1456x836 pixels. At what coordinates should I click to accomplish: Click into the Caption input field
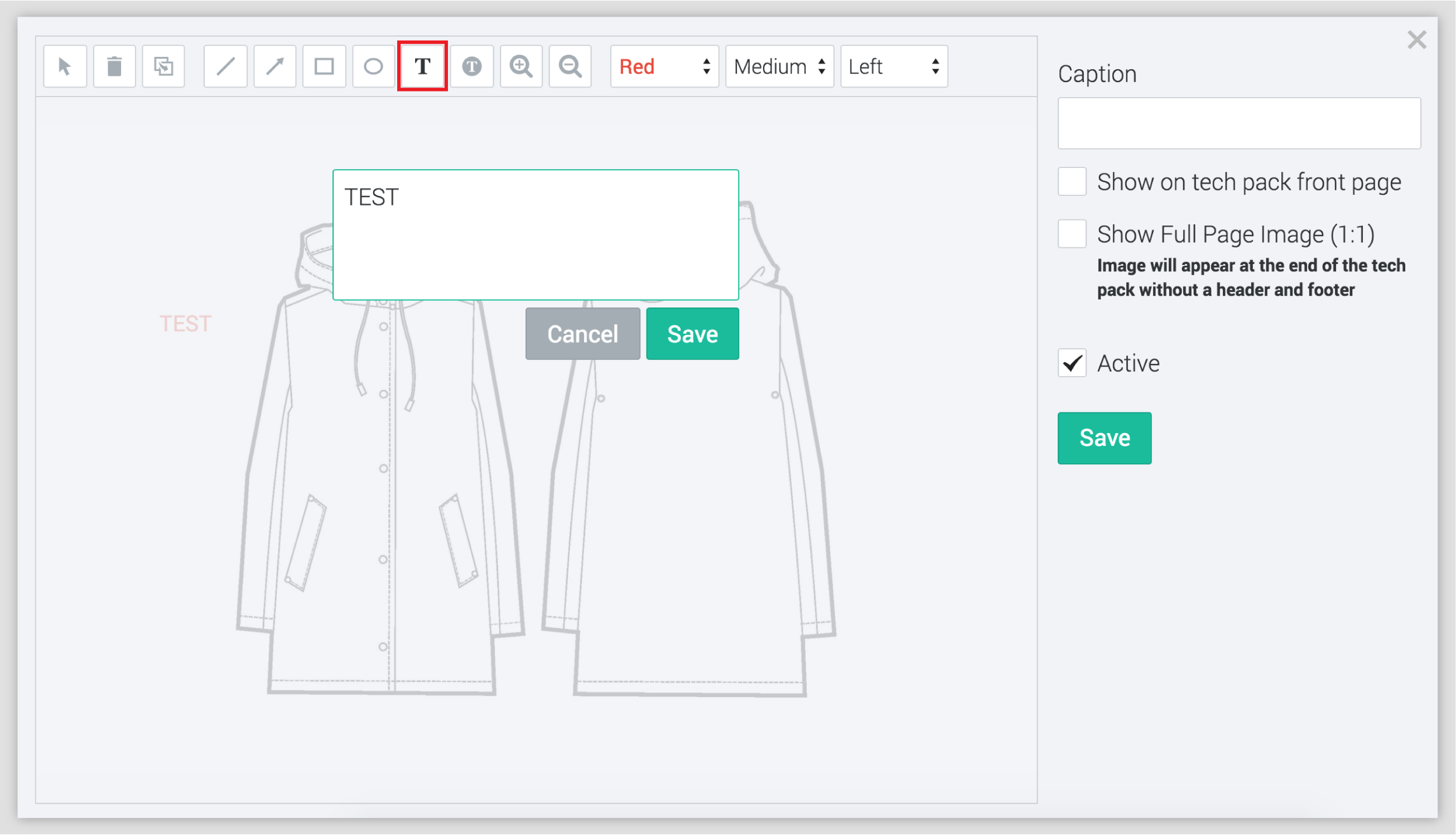pyautogui.click(x=1239, y=123)
